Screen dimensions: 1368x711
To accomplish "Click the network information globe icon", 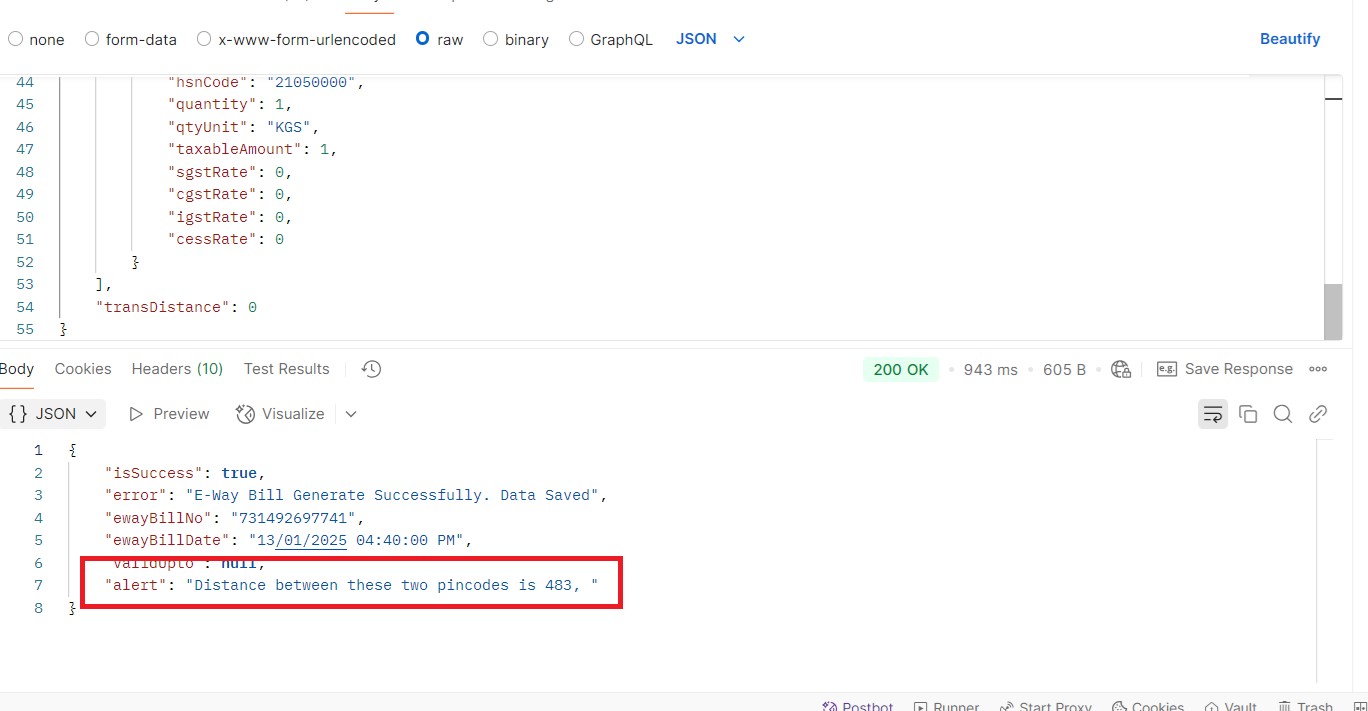I will click(1121, 369).
